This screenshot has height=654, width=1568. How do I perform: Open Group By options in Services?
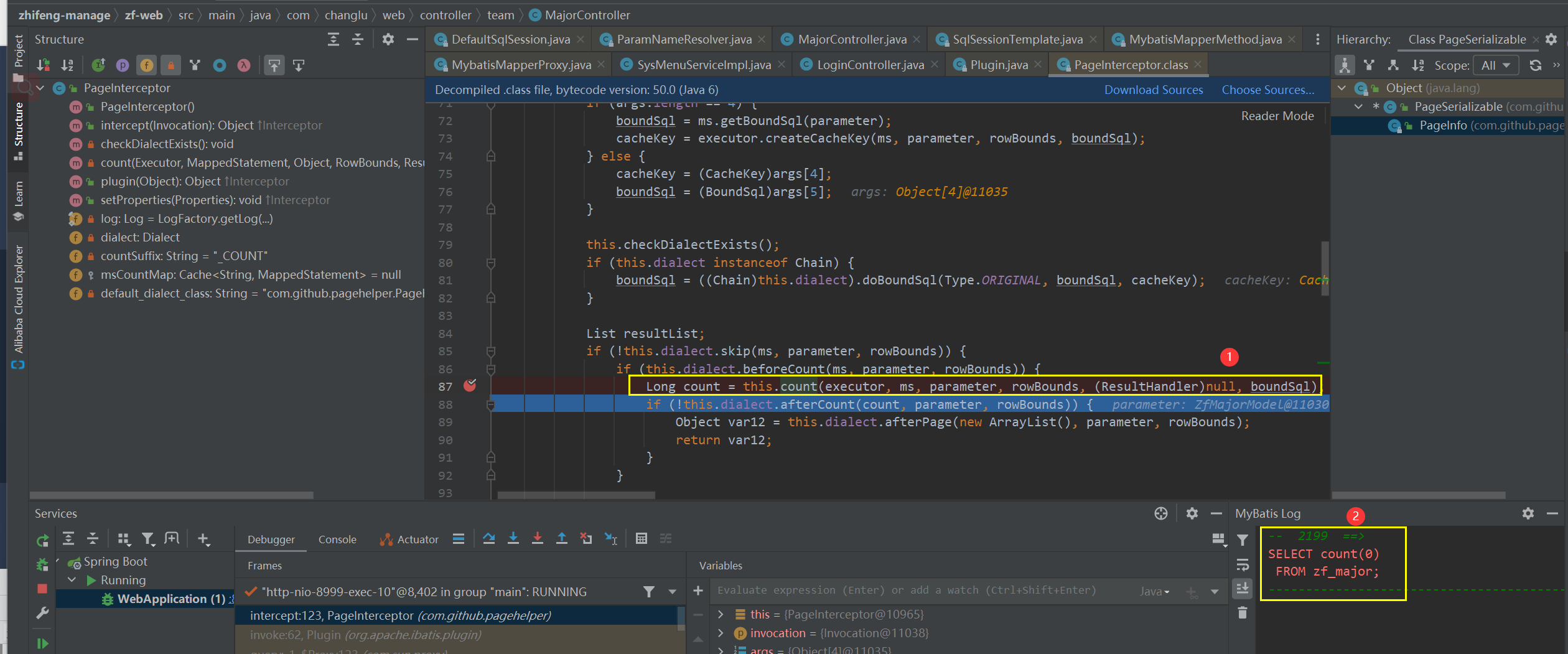click(x=124, y=538)
